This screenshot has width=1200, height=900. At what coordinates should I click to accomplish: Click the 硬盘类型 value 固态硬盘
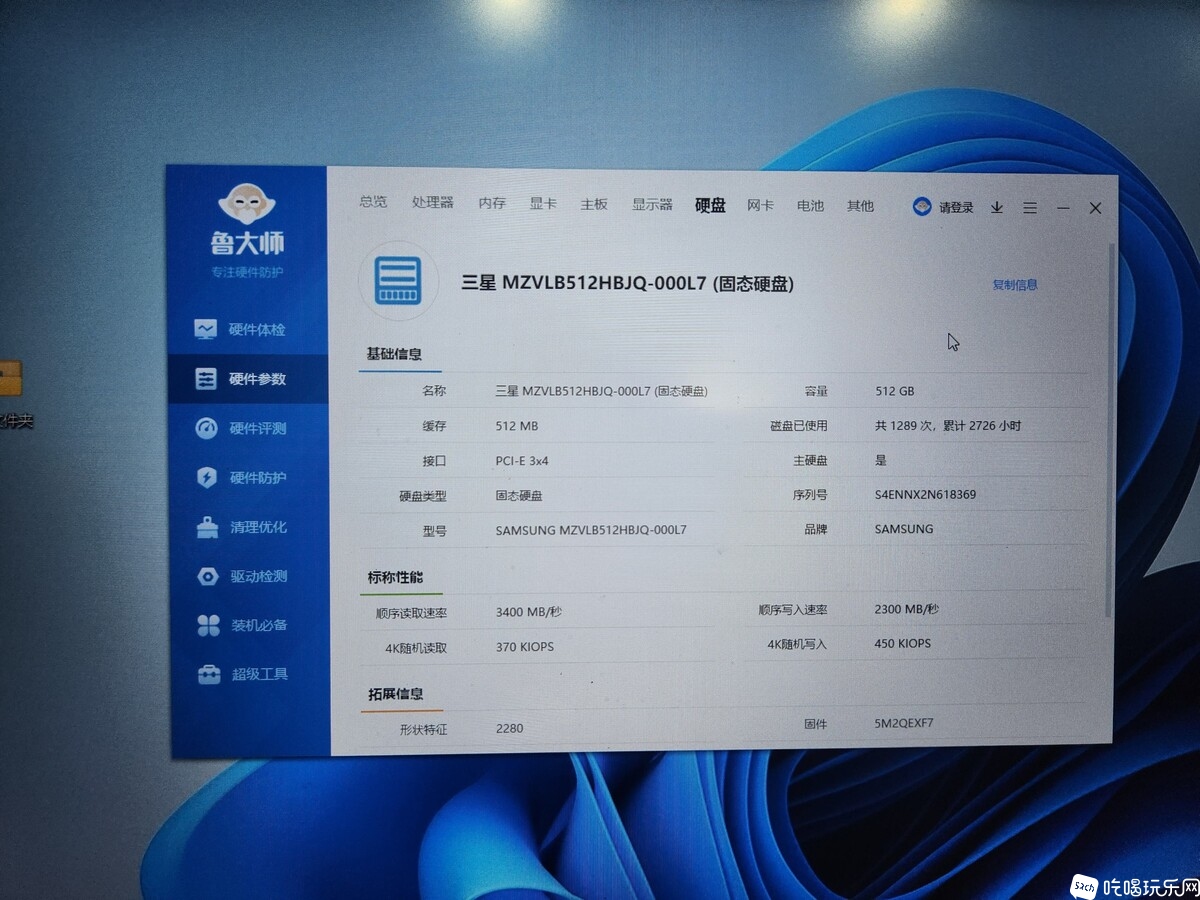[519, 496]
